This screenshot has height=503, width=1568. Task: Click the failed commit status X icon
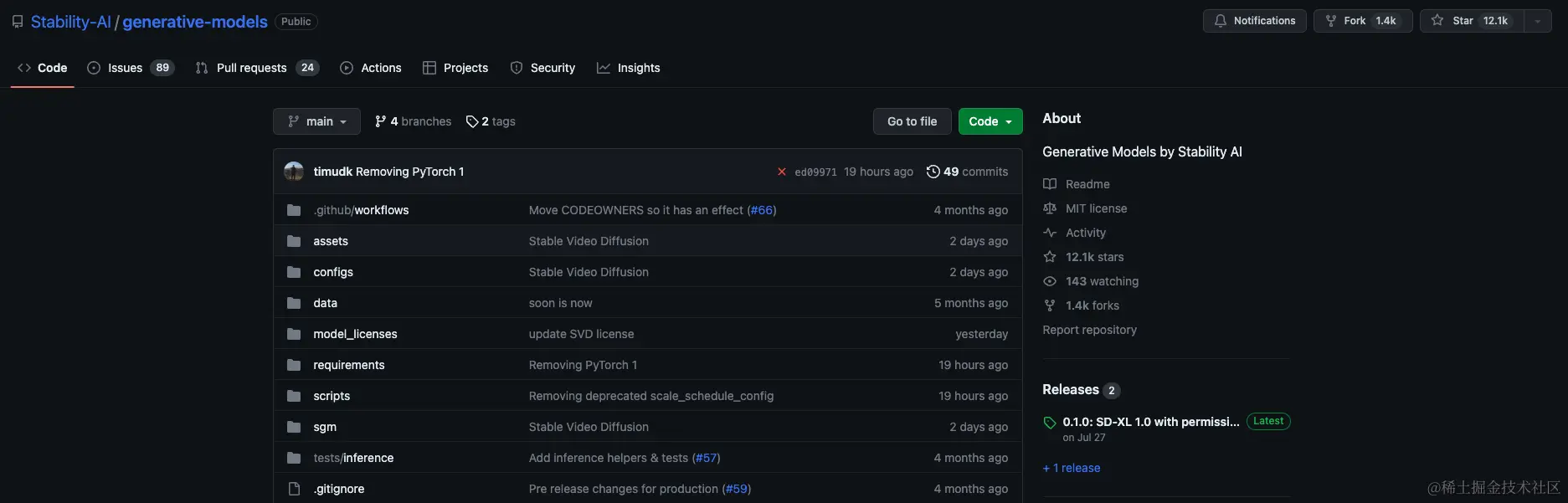[781, 172]
